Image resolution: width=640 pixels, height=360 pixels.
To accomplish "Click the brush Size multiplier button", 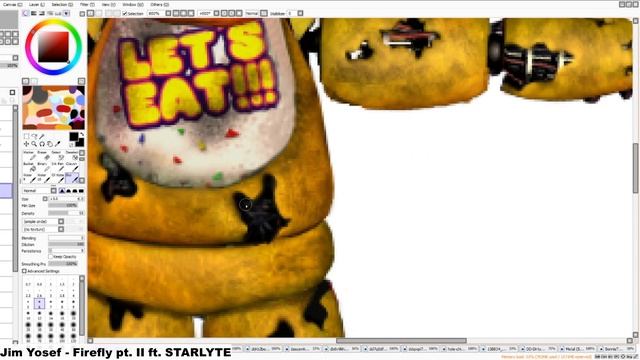I will [45, 199].
